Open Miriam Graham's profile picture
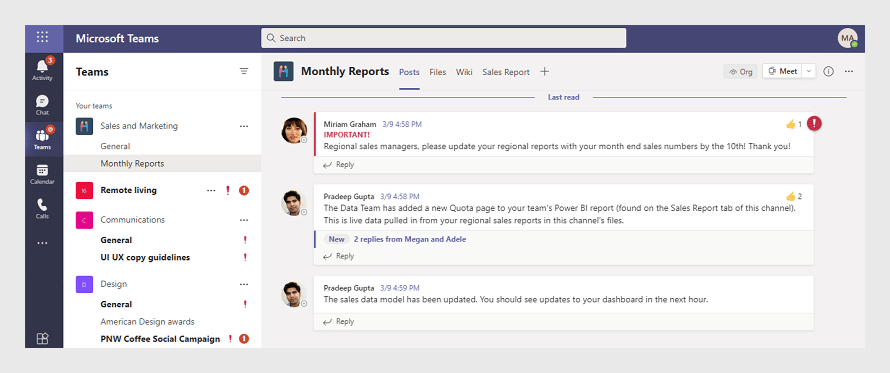890x373 pixels. pos(294,131)
